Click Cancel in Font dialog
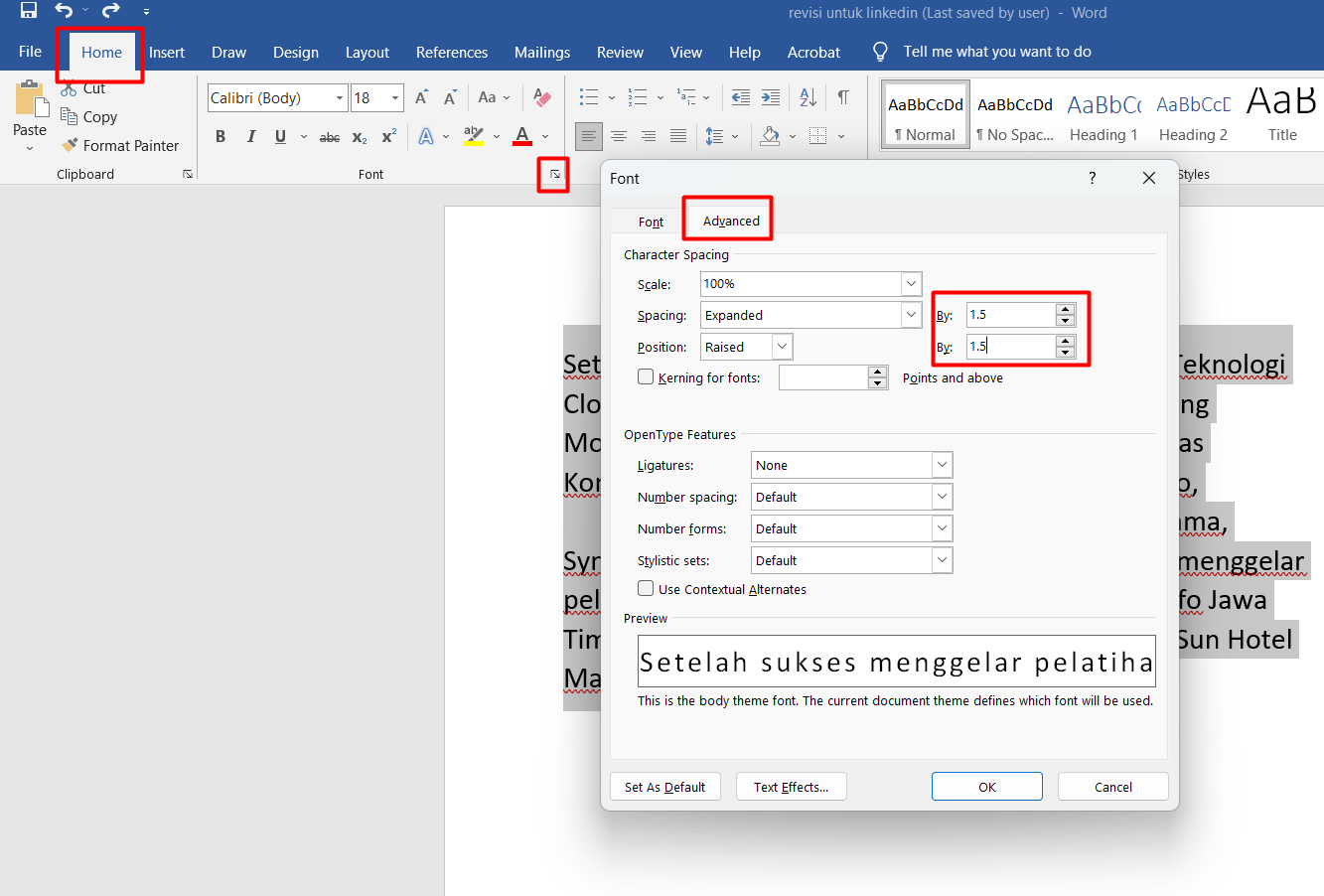The width and height of the screenshot is (1324, 896). [x=1113, y=787]
